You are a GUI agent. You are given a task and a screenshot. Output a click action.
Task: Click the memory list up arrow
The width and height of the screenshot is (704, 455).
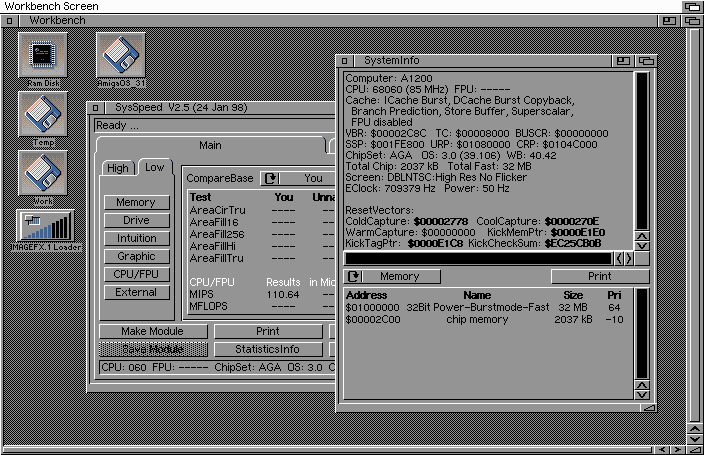[642, 385]
